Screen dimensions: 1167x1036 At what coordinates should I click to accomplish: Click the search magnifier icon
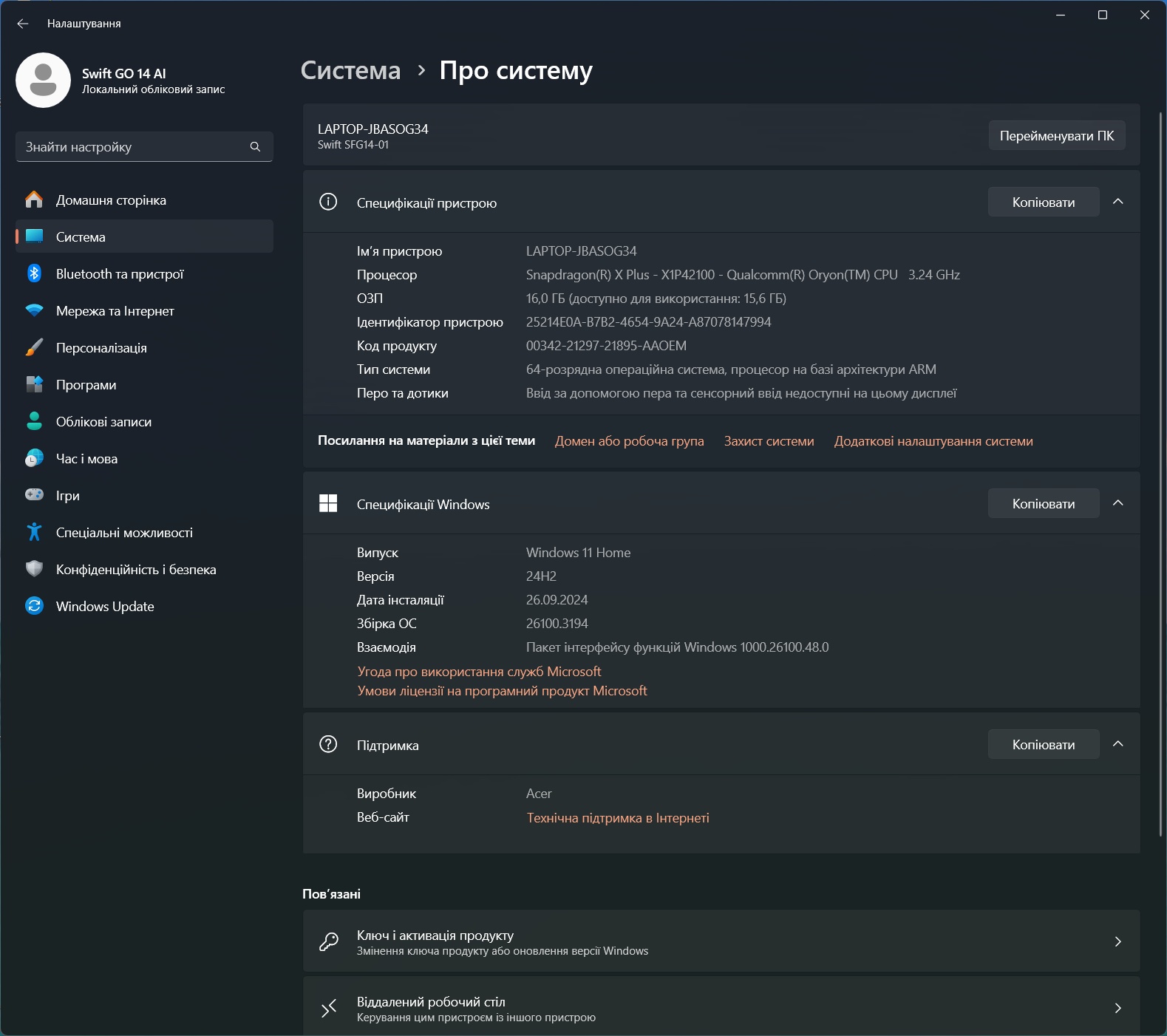click(x=255, y=146)
